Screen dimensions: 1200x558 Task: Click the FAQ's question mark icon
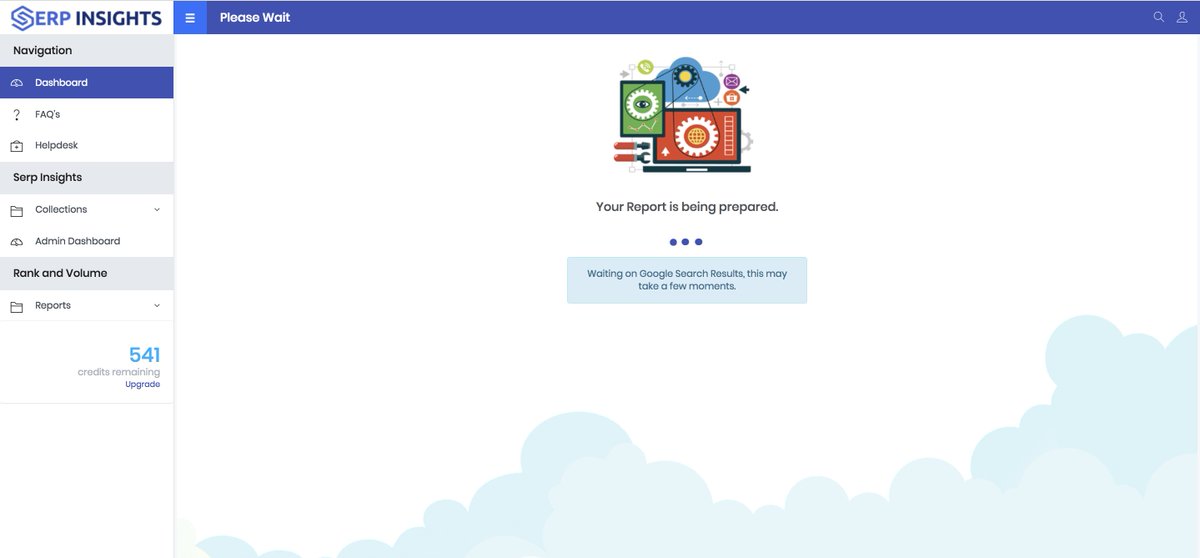point(16,115)
